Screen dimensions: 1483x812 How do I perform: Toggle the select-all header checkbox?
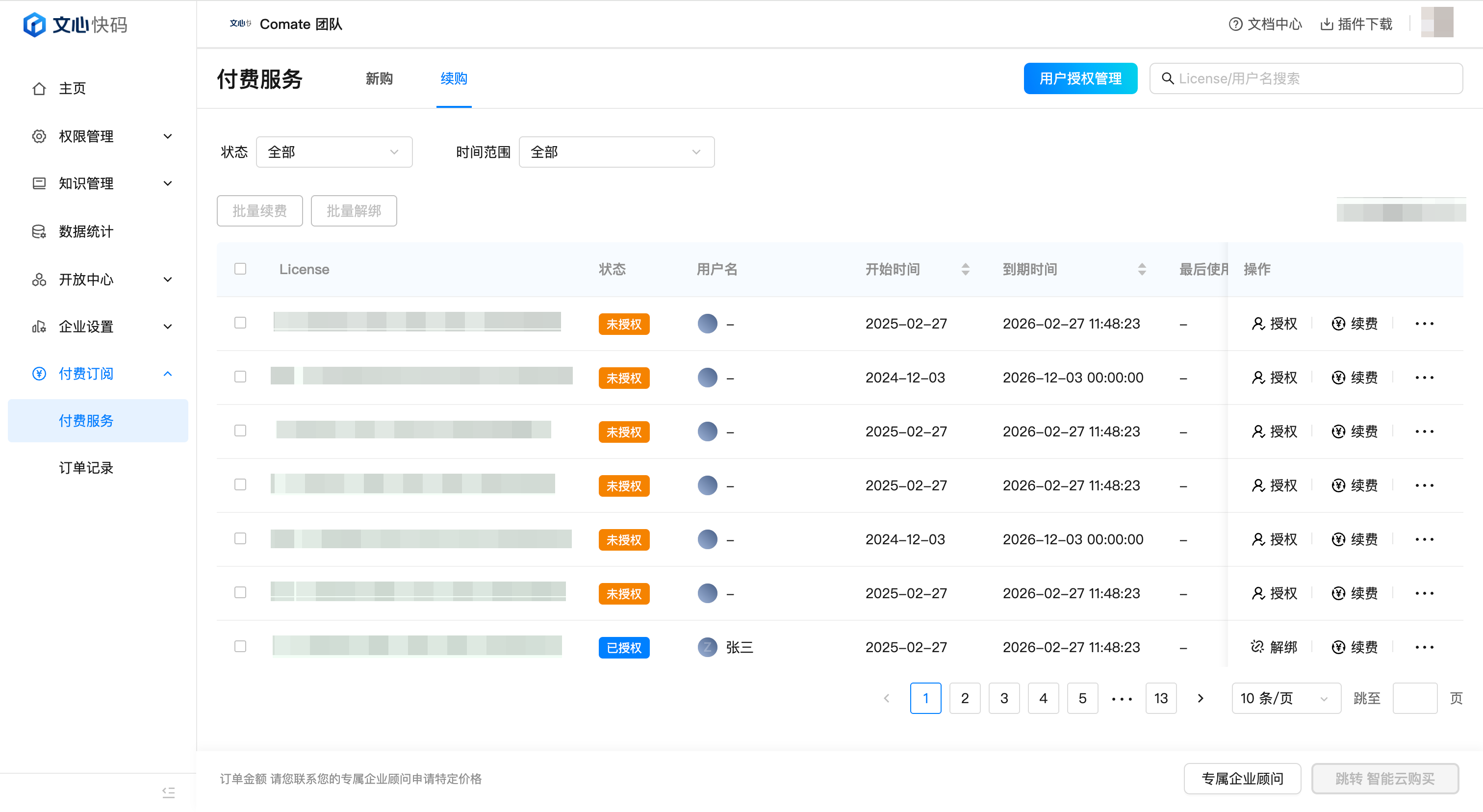[240, 269]
